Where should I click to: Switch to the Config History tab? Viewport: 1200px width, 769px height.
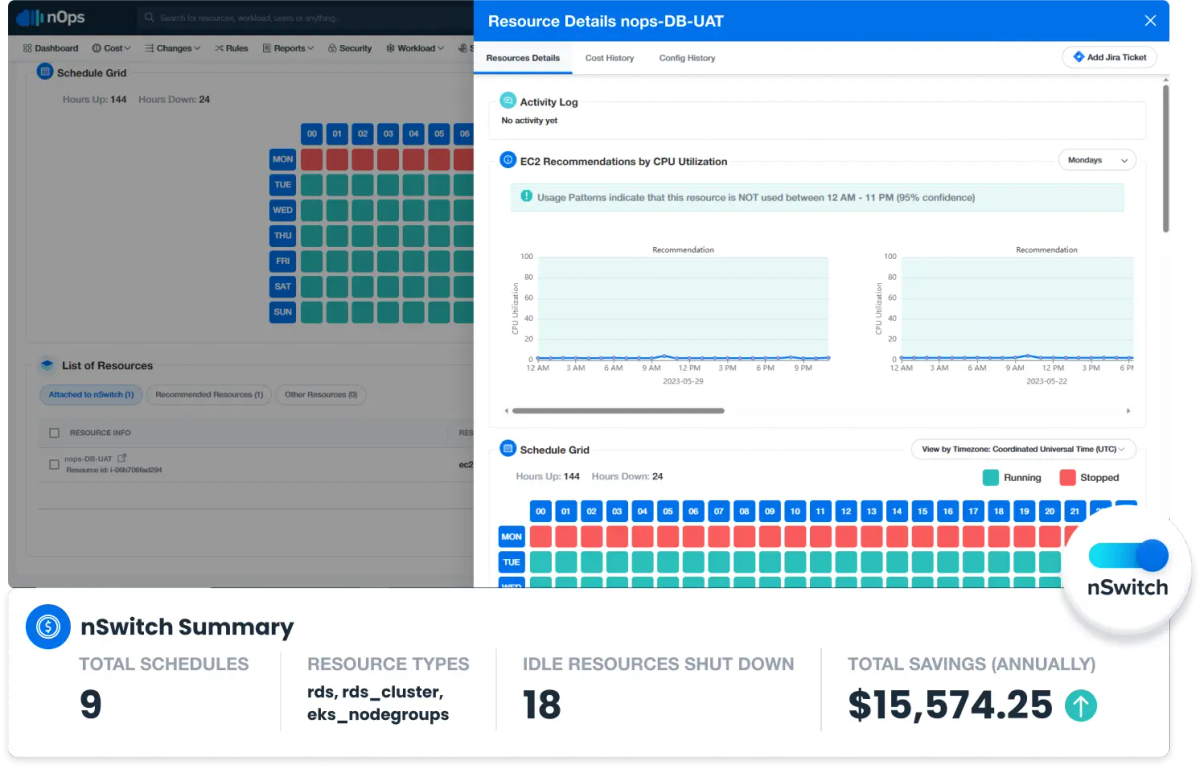(x=687, y=58)
